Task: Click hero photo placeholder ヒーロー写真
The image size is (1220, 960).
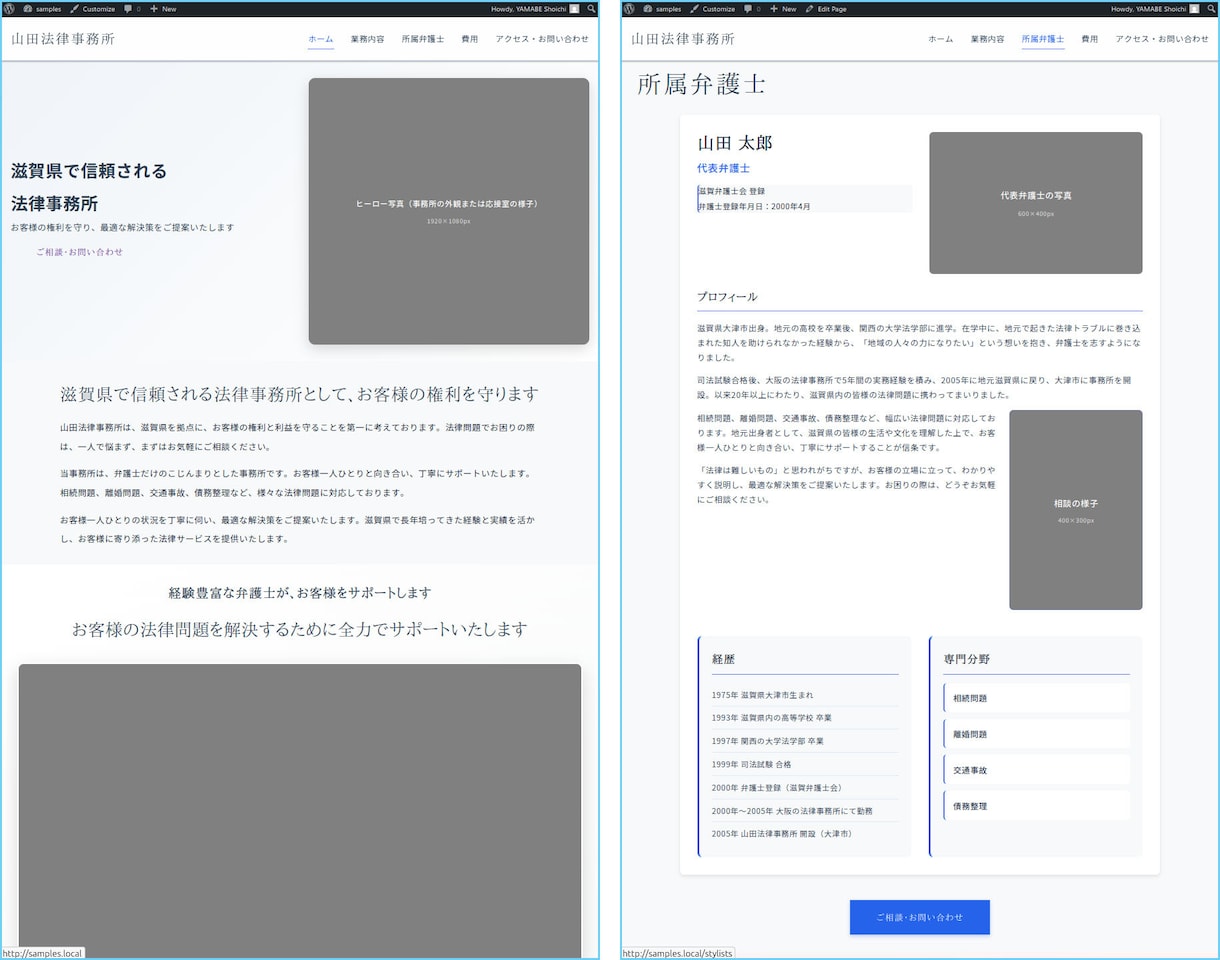Action: pyautogui.click(x=449, y=211)
